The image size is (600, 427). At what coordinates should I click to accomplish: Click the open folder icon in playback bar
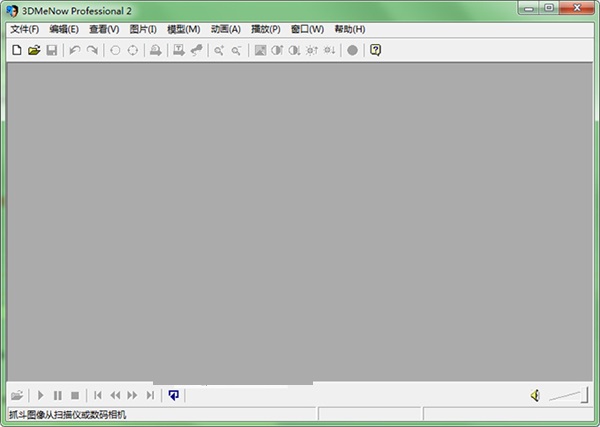tap(16, 396)
